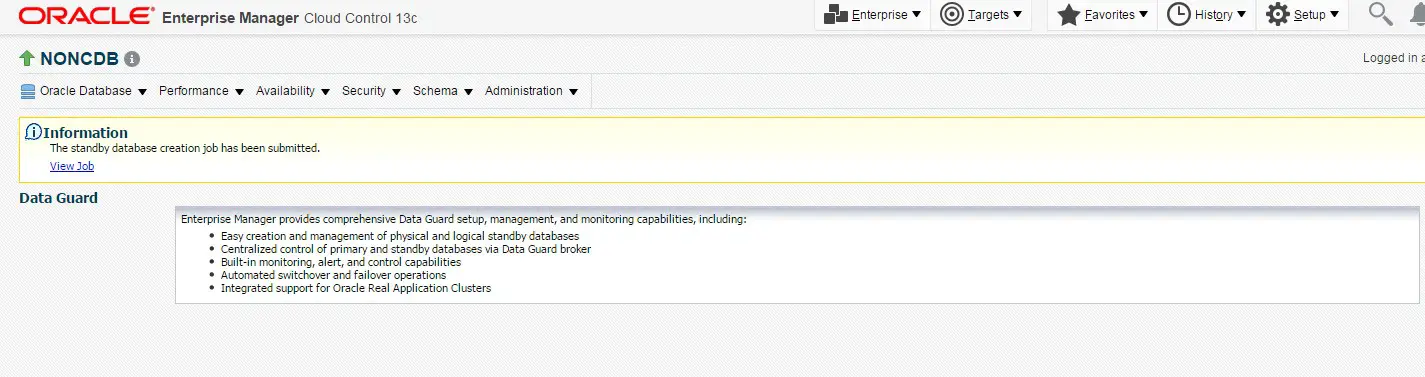Click the blue Information circle icon

33,132
